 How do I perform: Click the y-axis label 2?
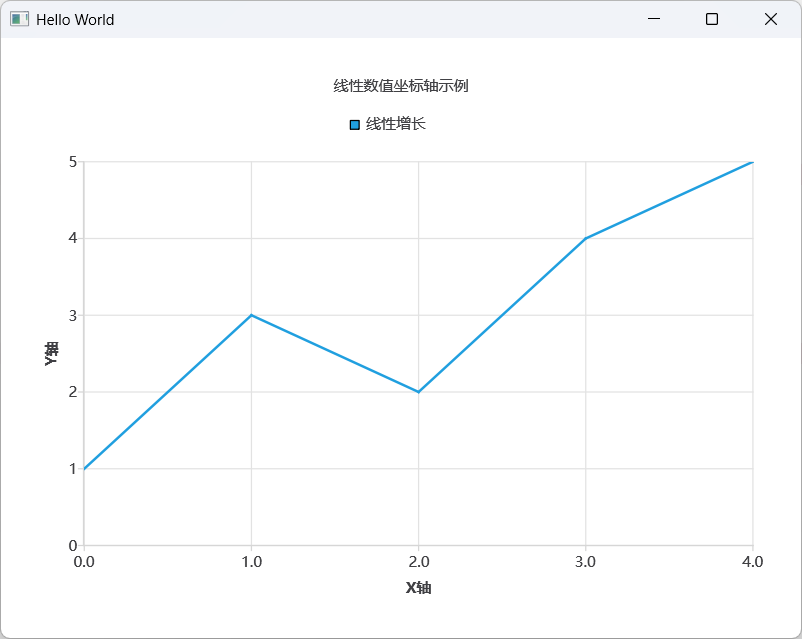[x=73, y=392]
